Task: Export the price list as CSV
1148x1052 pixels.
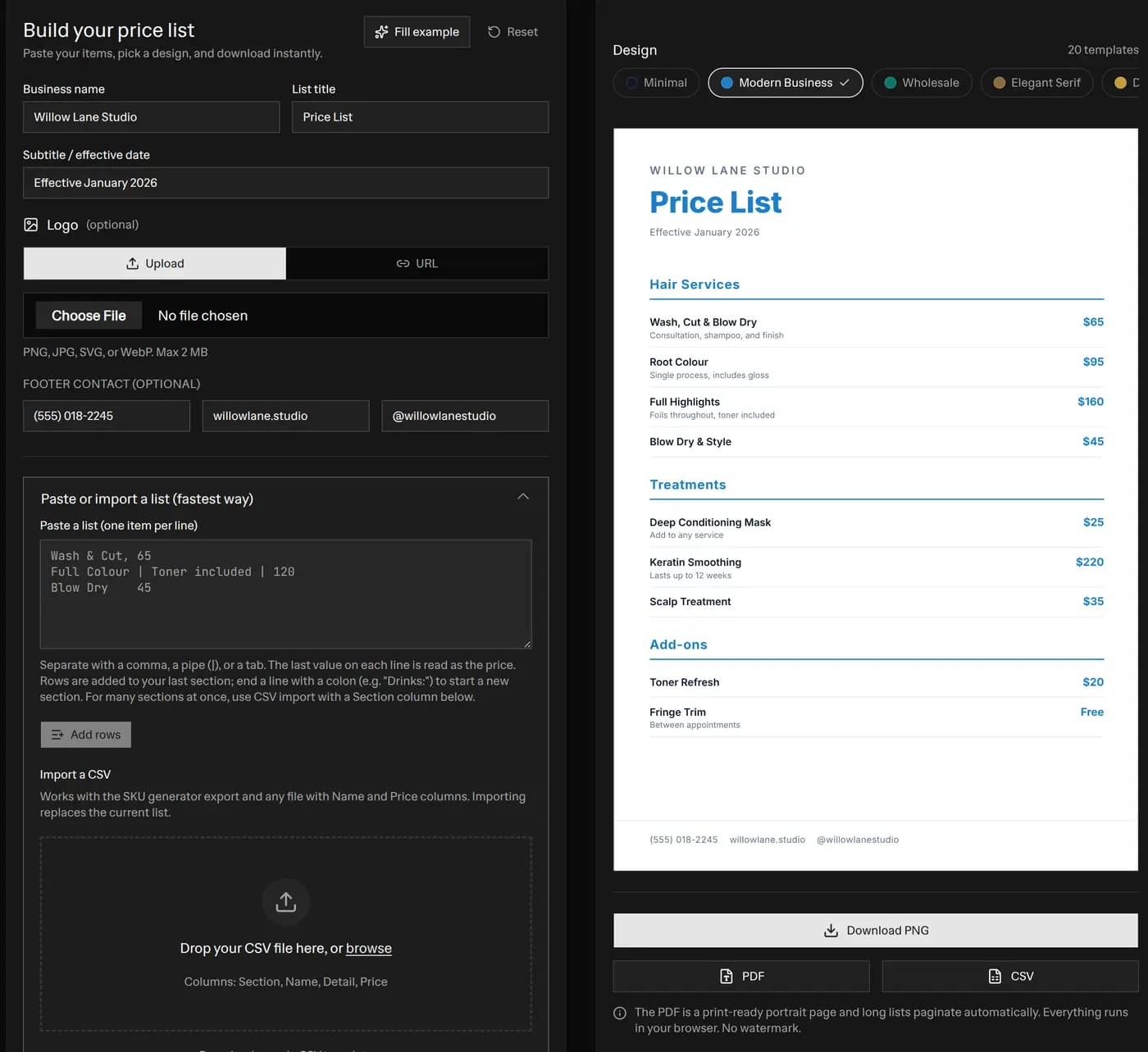Action: point(1010,976)
